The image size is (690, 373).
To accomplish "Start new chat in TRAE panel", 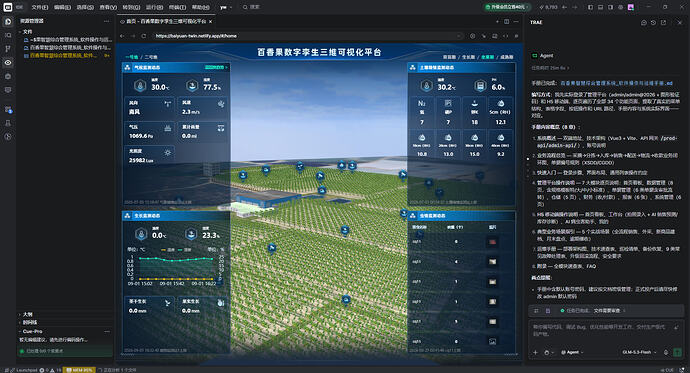I will [644, 22].
